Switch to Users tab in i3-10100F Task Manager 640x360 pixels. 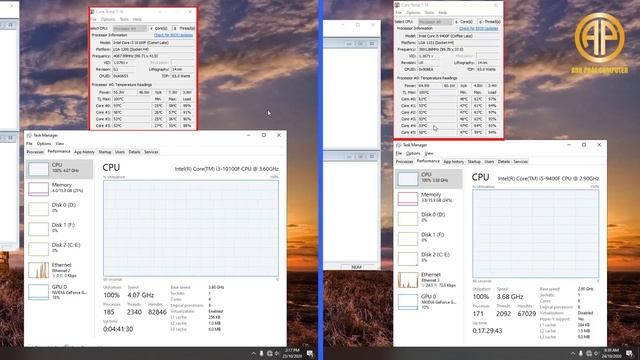tap(120, 152)
